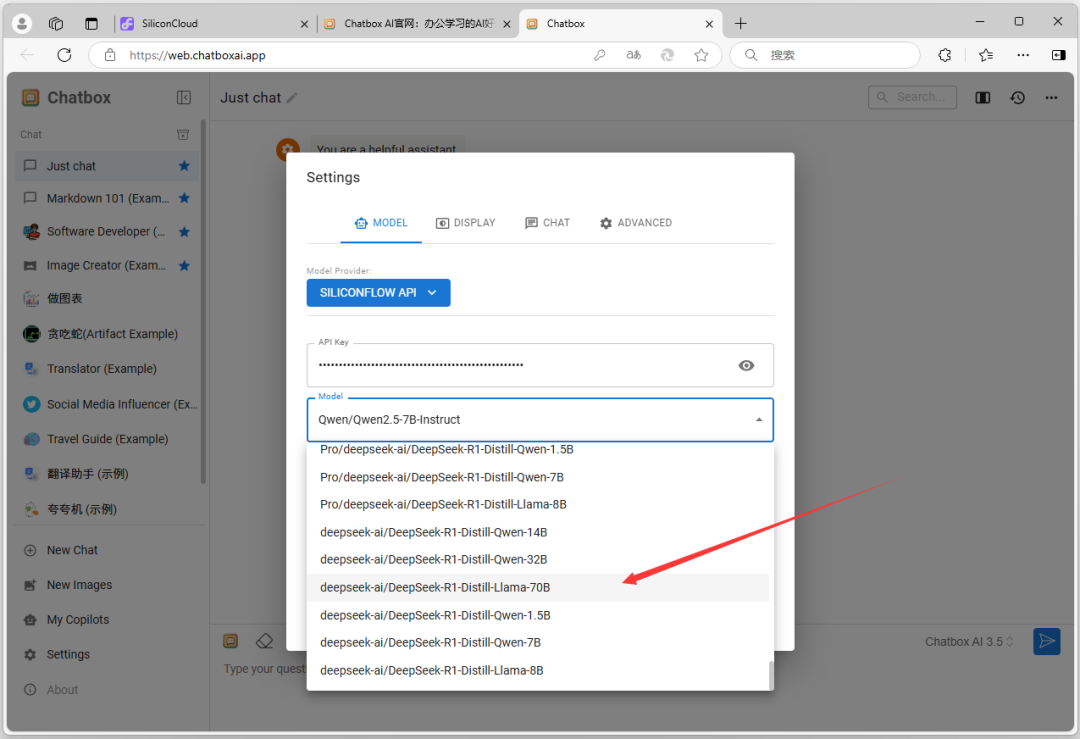Open the Chatbox AI 3.5 model selector
This screenshot has width=1080, height=739.
pos(968,642)
